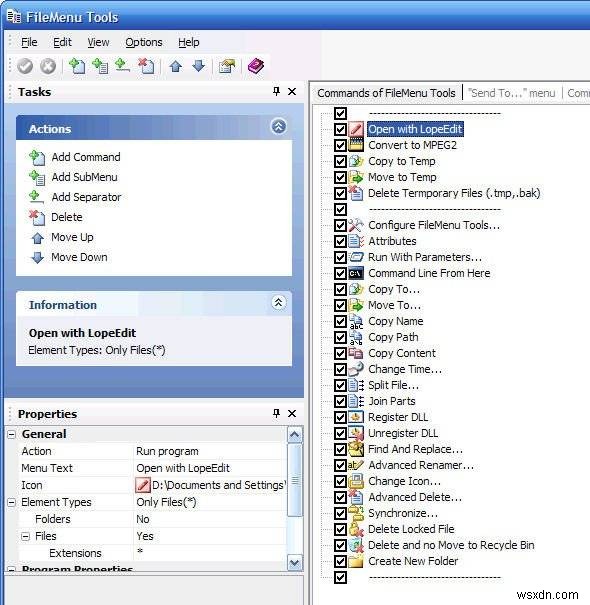
Task: Click the Cancel Changes X toolbar icon
Action: click(48, 66)
